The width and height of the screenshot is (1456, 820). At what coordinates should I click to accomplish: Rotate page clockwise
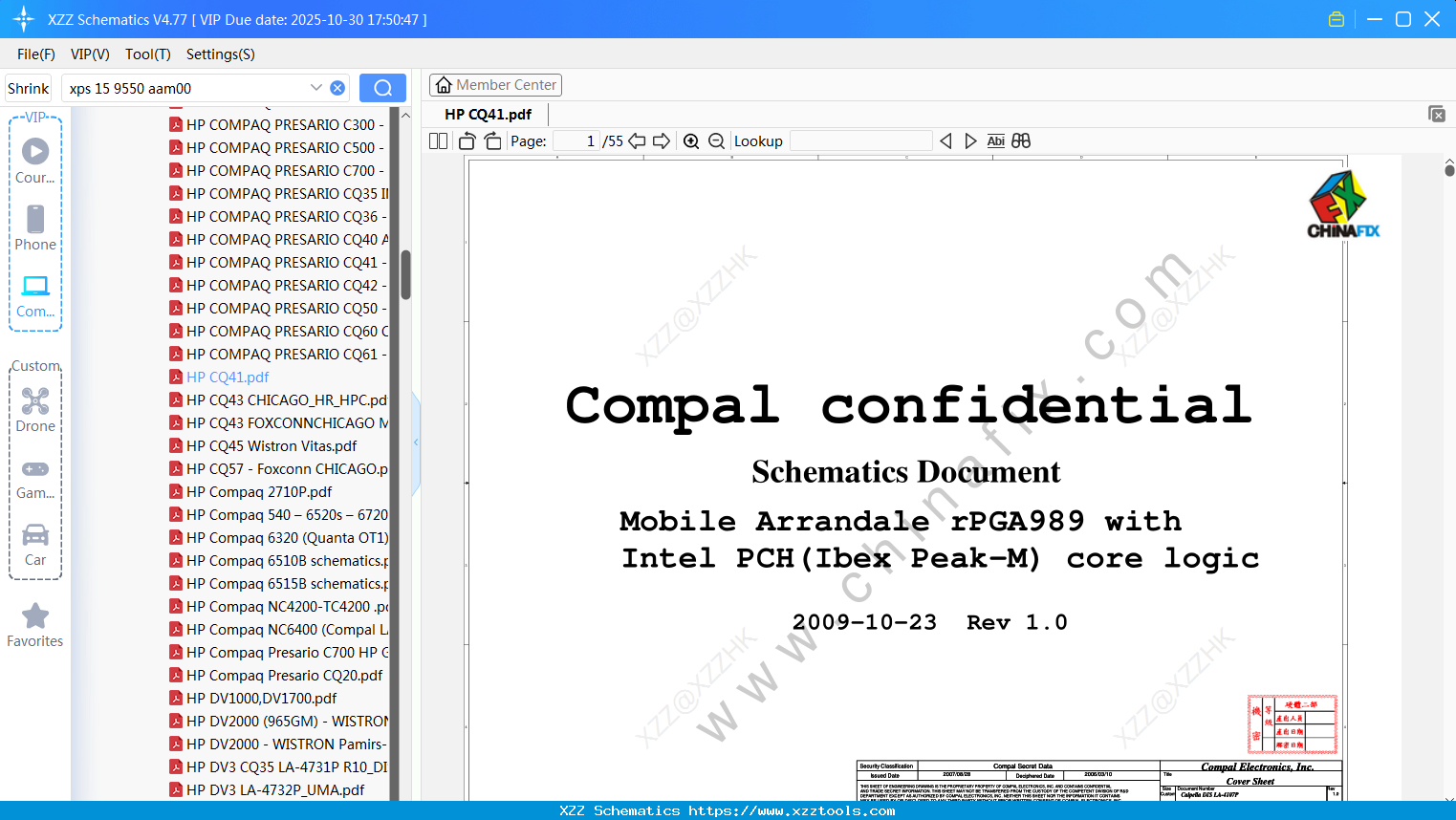pyautogui.click(x=492, y=140)
